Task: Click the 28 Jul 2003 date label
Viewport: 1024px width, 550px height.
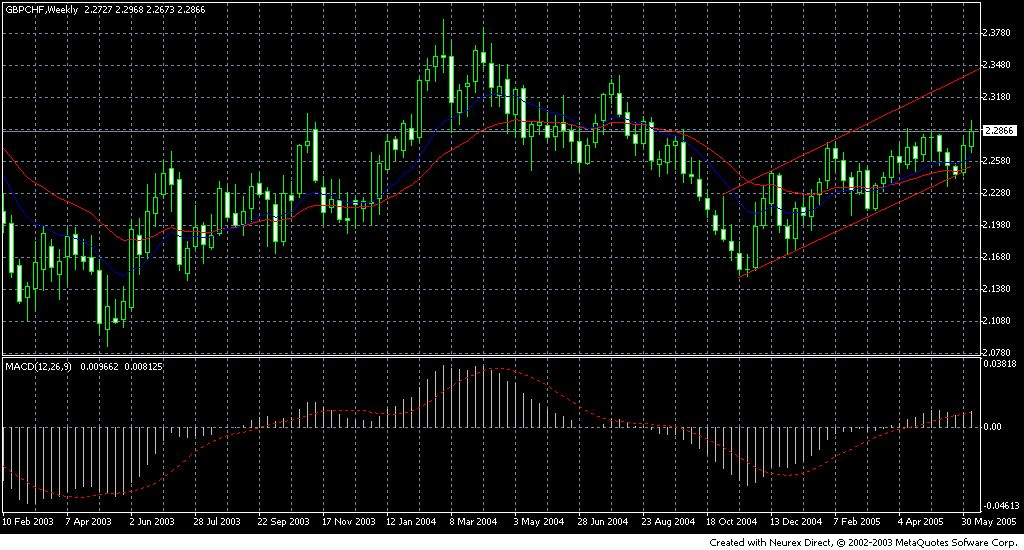Action: (x=217, y=522)
